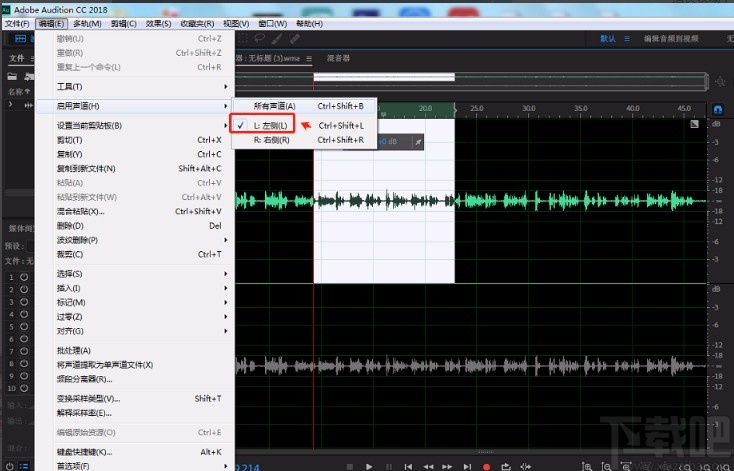The image size is (734, 471).
Task: Click the play button
Action: pyautogui.click(x=369, y=466)
